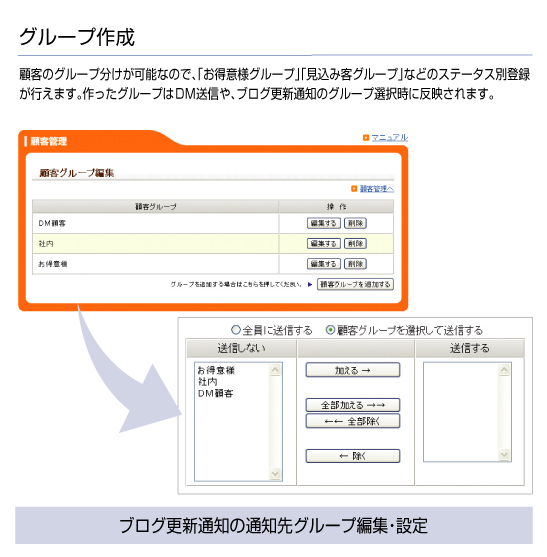Go to 顧客管理へ link
Image resolution: width=547 pixels, height=557 pixels.
(377, 189)
